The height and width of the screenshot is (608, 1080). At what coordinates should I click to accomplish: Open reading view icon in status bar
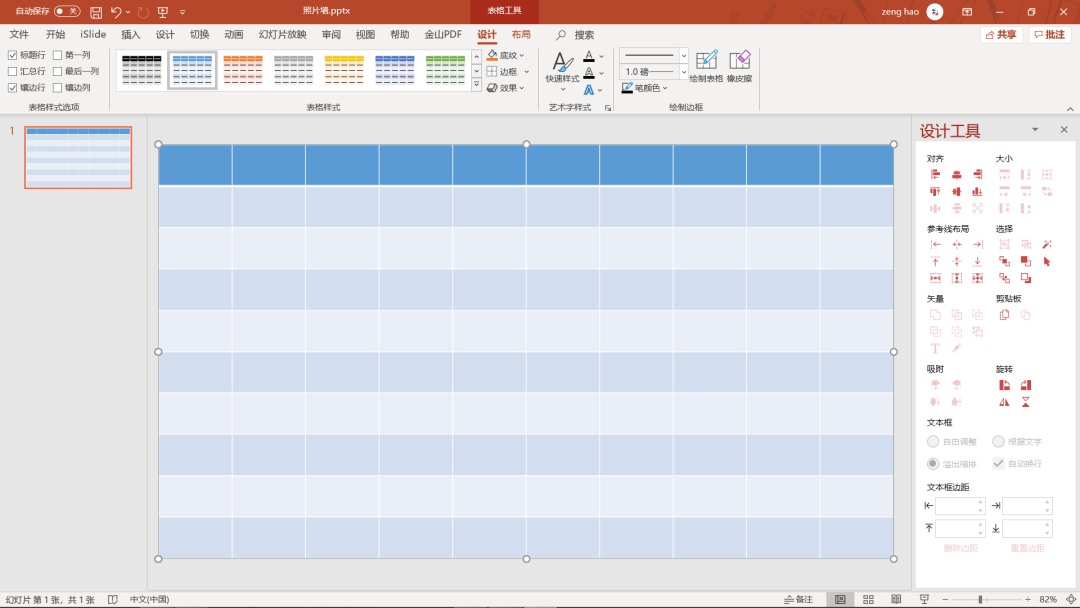point(895,599)
